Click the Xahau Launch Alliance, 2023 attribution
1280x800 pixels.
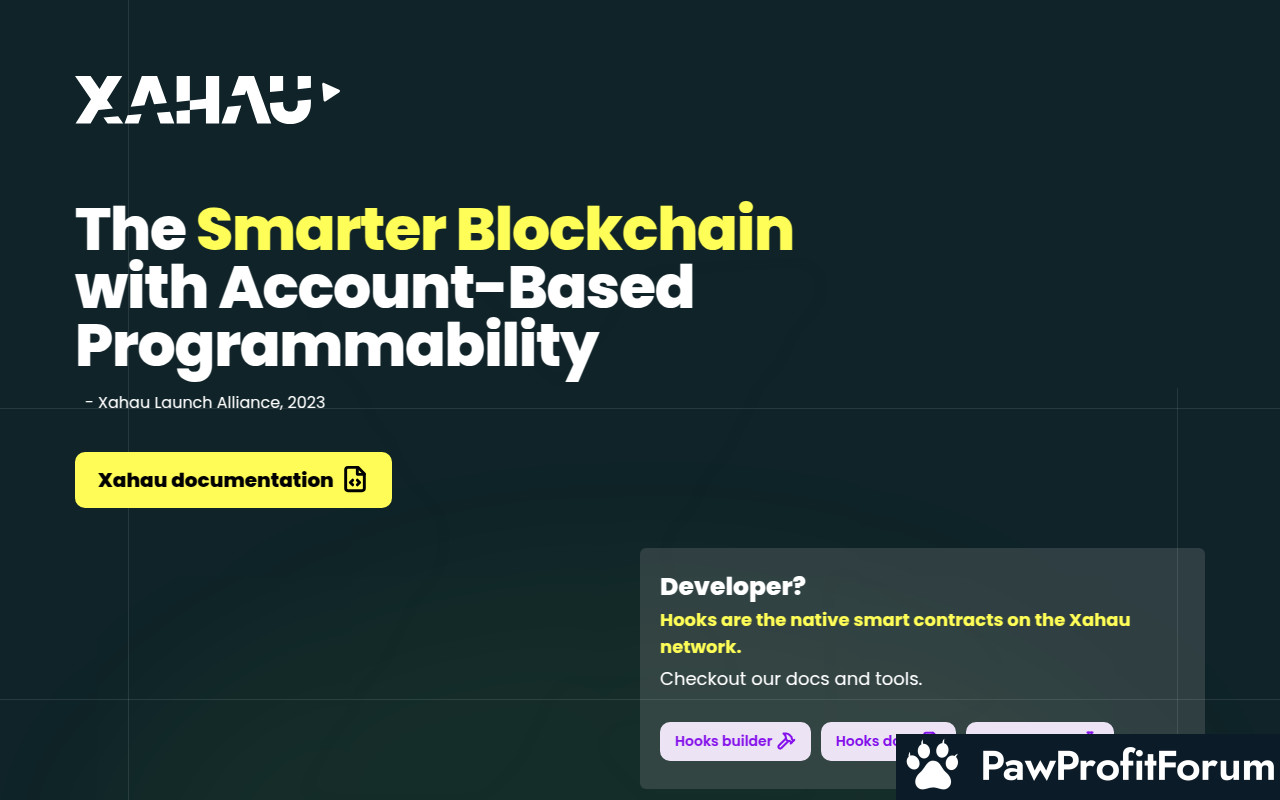205,402
